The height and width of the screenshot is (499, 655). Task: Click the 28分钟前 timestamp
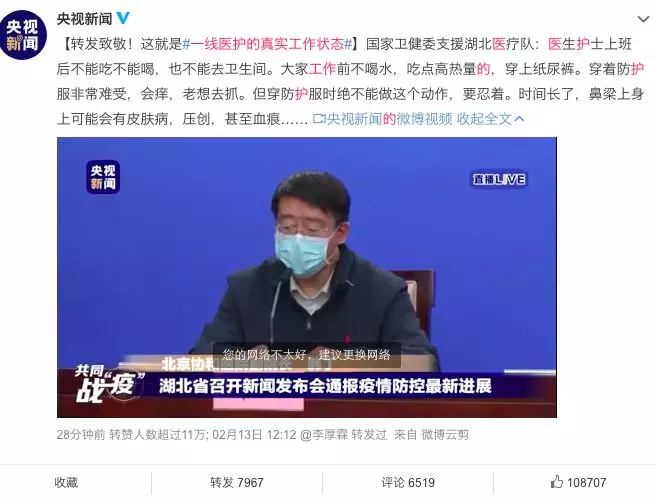pos(81,435)
